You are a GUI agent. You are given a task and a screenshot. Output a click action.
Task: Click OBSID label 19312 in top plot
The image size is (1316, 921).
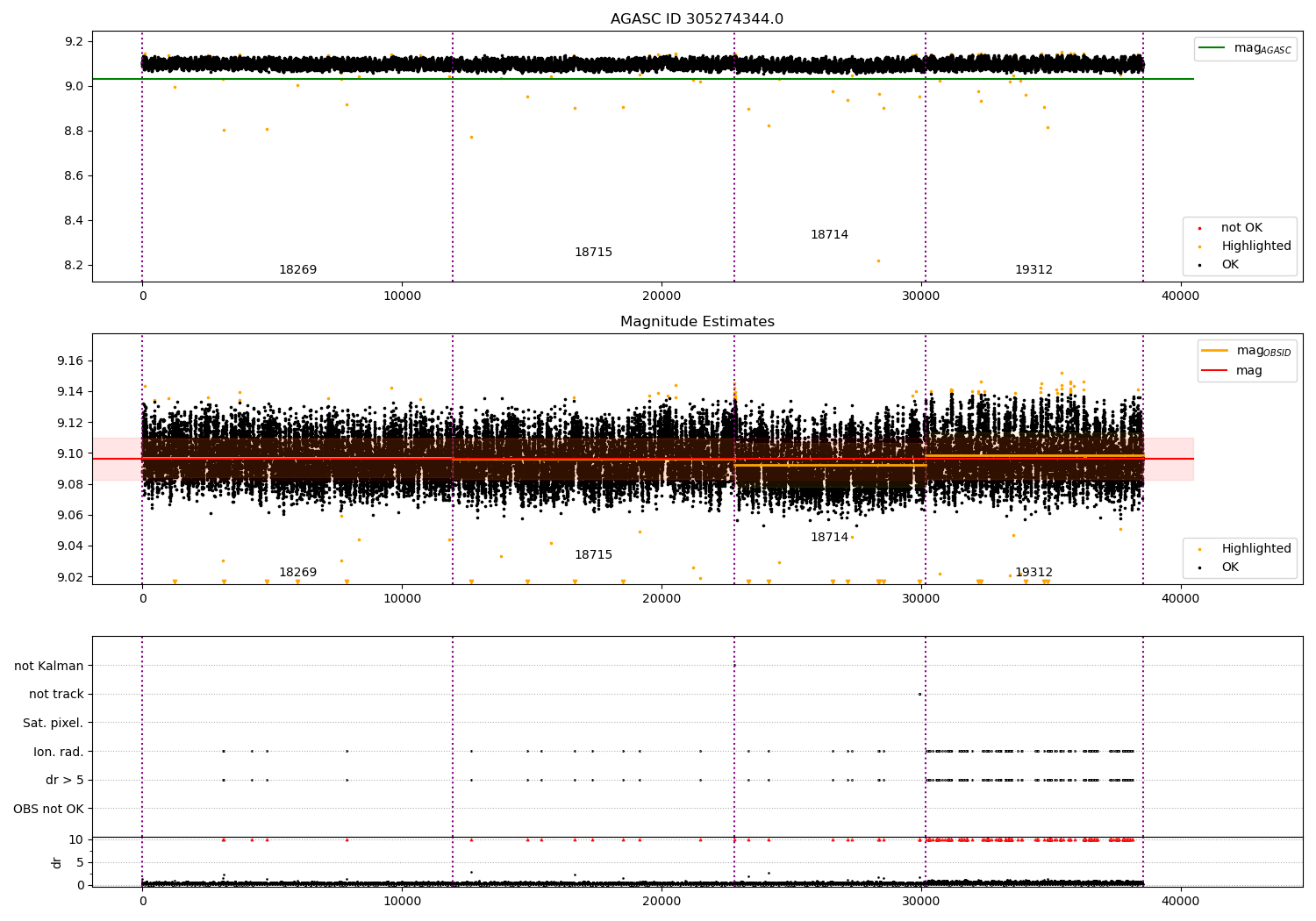pos(1033,270)
